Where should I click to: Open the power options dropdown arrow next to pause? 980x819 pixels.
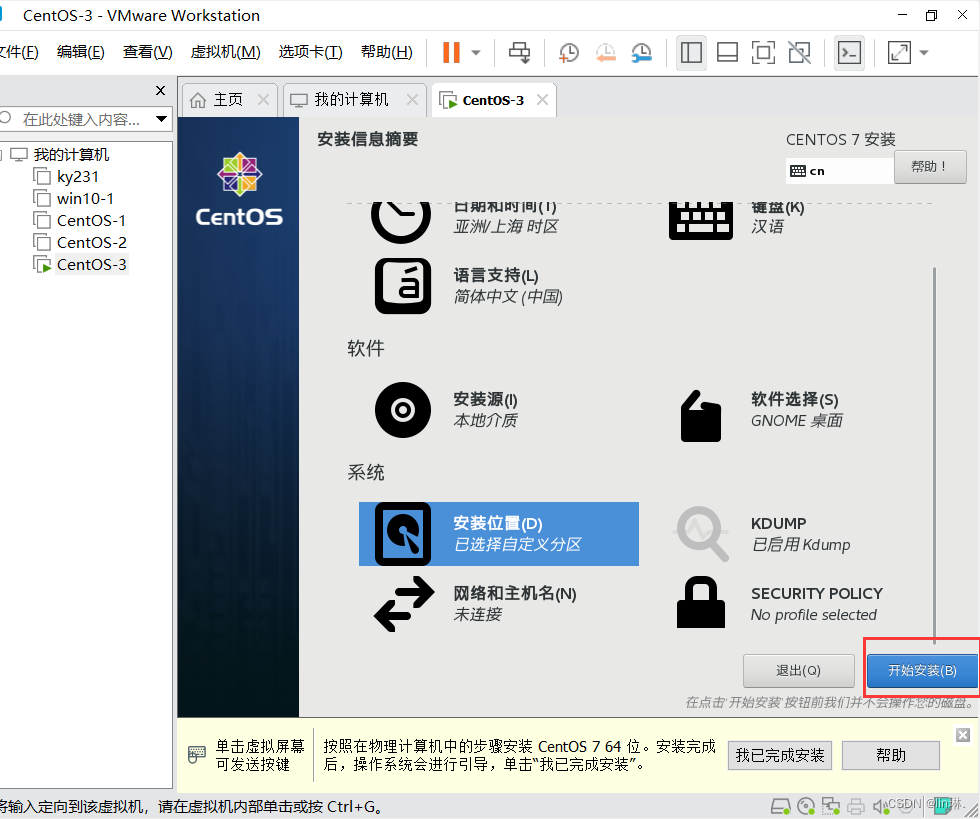point(476,53)
